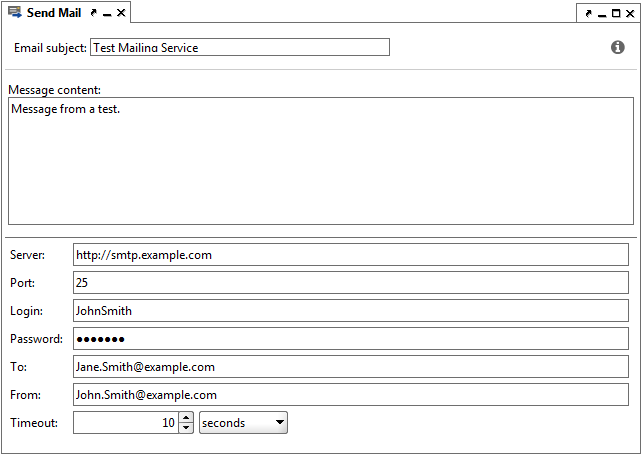Close the Send Mail tab
Image resolution: width=642 pixels, height=455 pixels.
pos(121,13)
